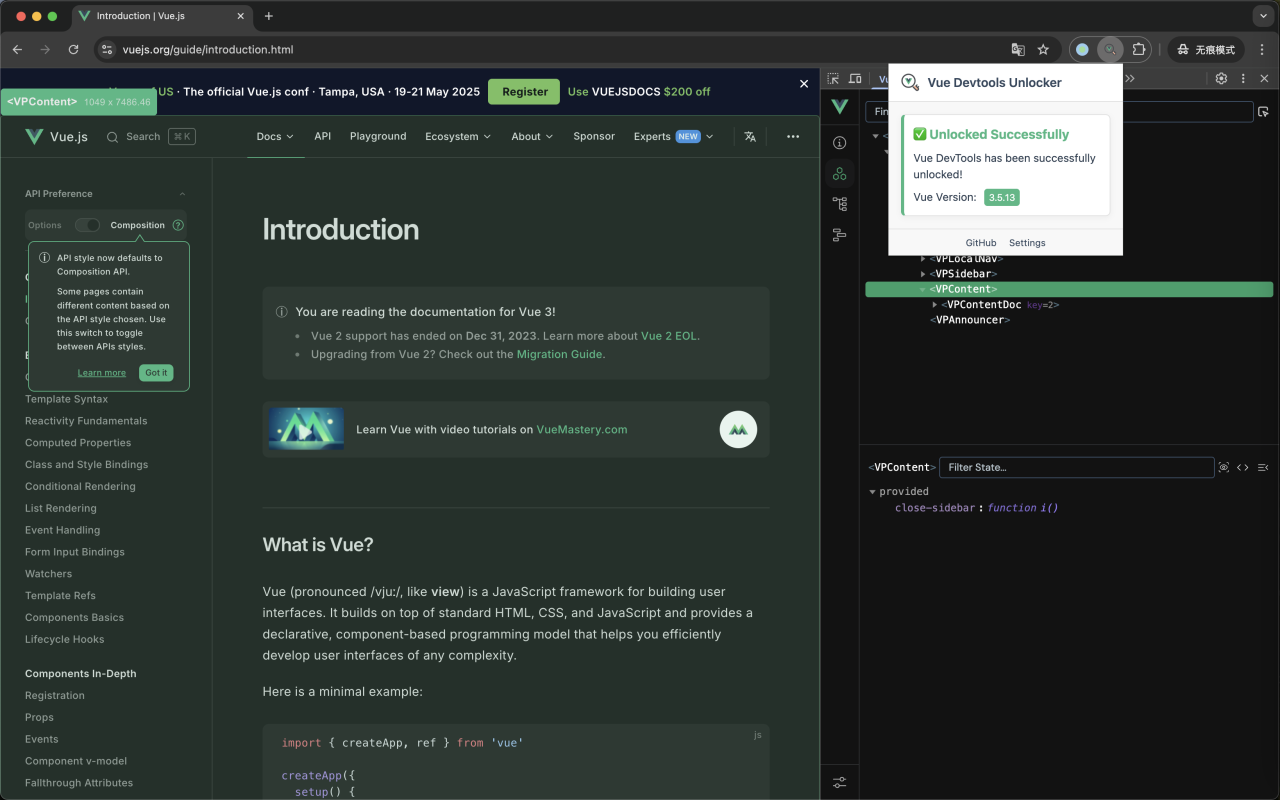Open the Overview info icon in Devtools sidebar
The height and width of the screenshot is (800, 1280).
tap(840, 143)
